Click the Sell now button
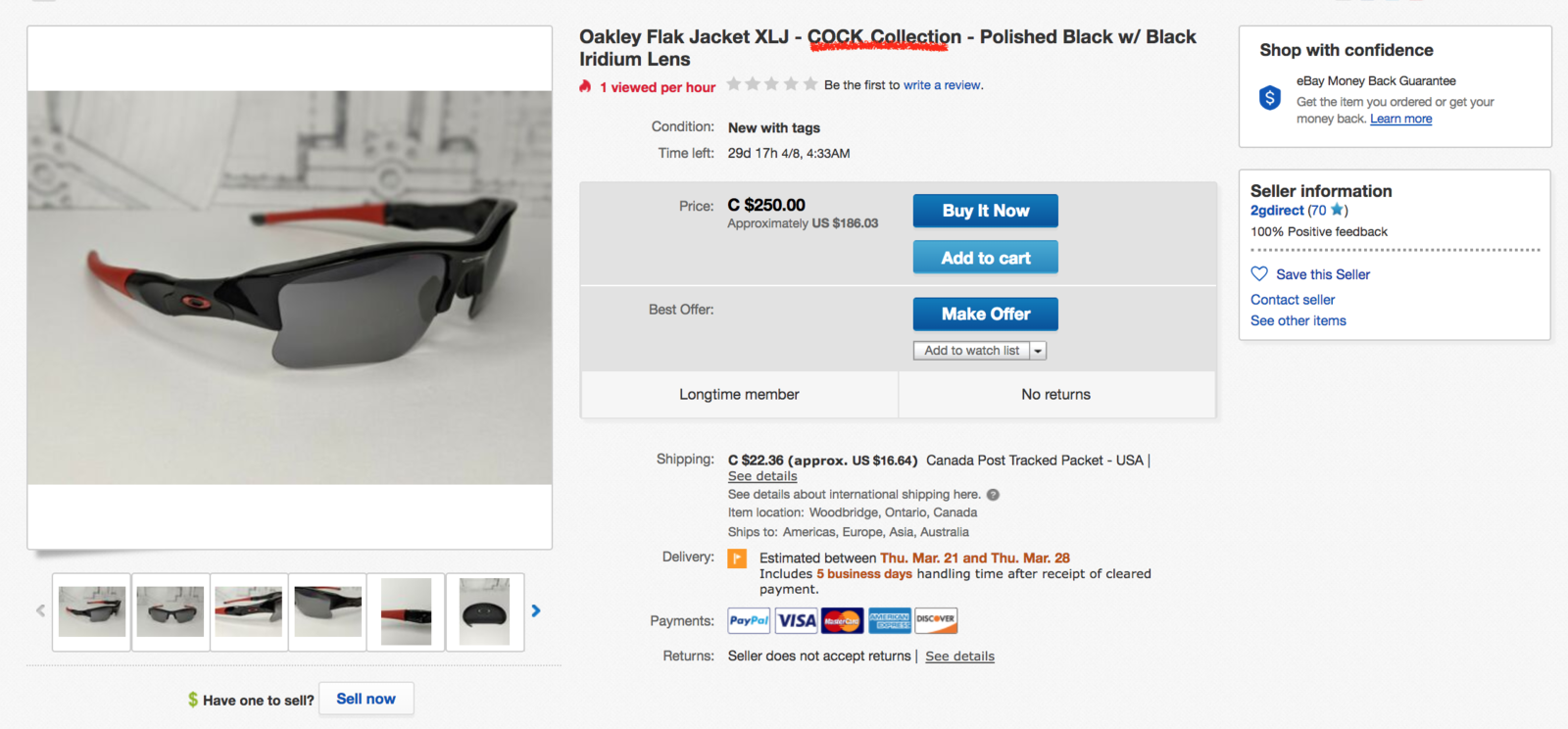Screen dimensions: 1568x729 [x=366, y=699]
